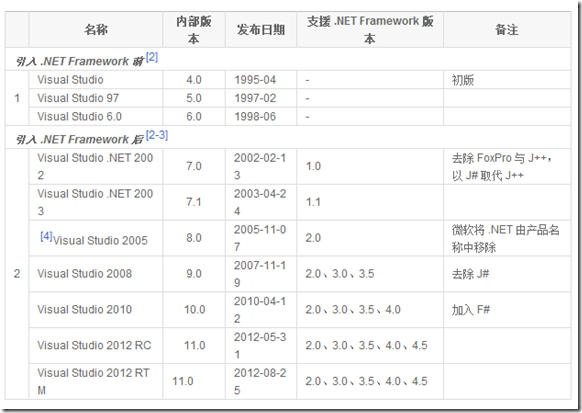582x413 pixels.
Task: Click the 发布日期 column header
Action: 261,30
